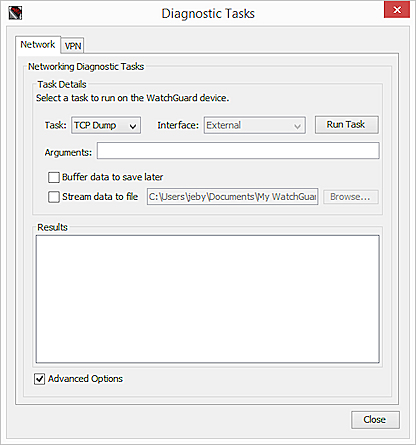This screenshot has width=416, height=445.
Task: Select the Network tab
Action: pyautogui.click(x=38, y=44)
